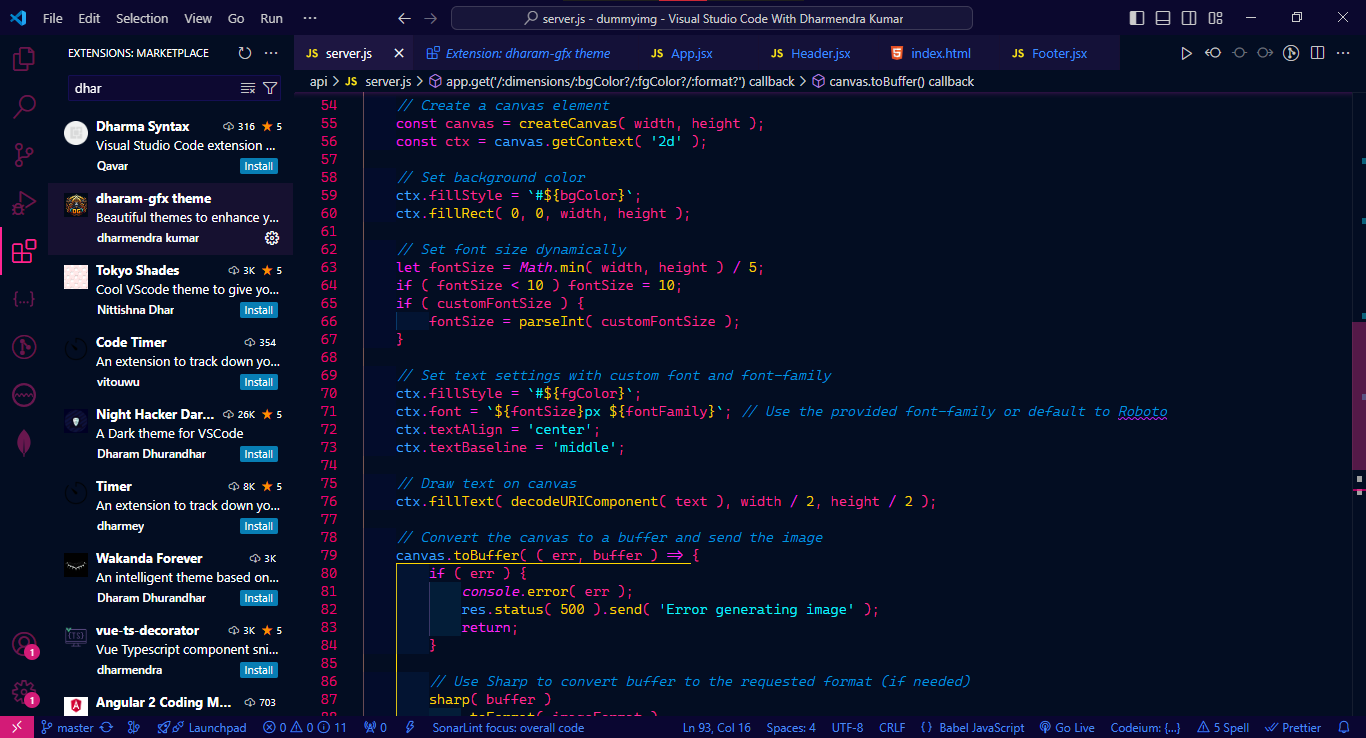This screenshot has height=738, width=1366.
Task: Open the File menu
Action: pos(53,18)
